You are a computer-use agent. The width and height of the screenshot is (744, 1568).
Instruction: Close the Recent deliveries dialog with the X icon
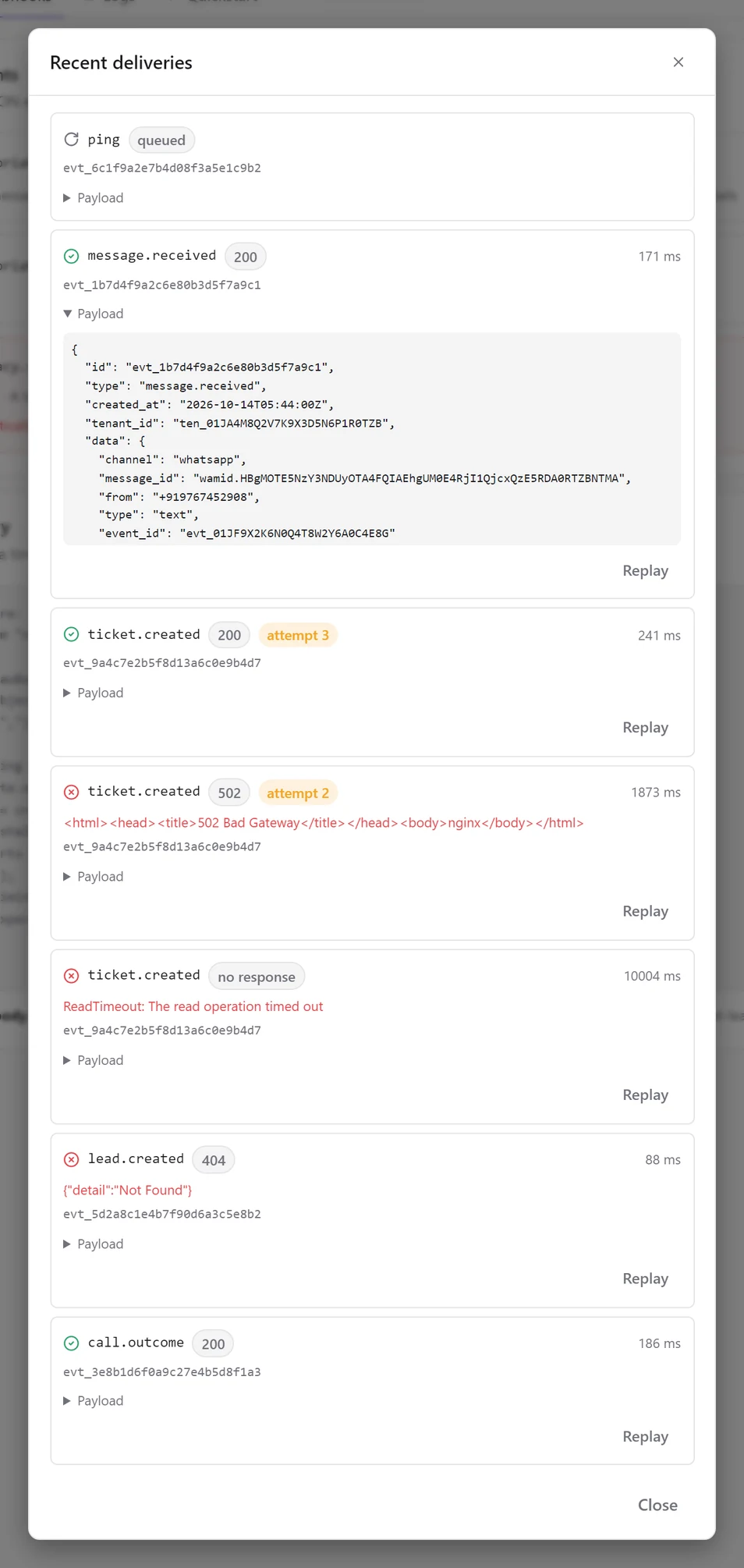(x=678, y=62)
